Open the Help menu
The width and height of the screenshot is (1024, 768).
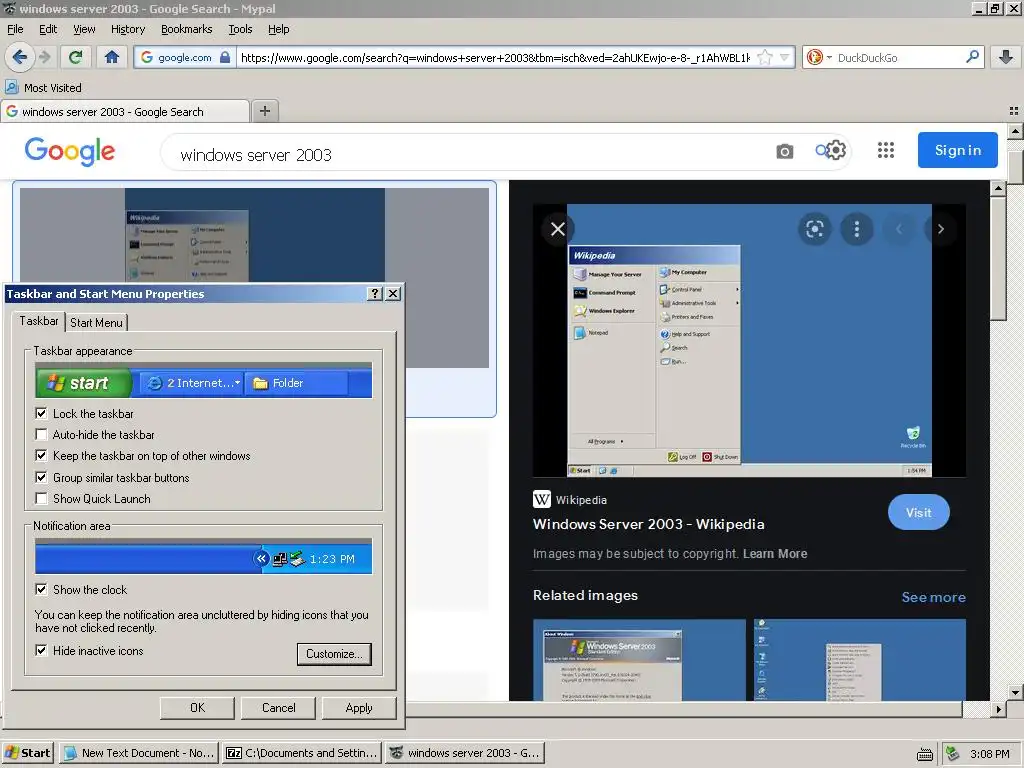[279, 29]
